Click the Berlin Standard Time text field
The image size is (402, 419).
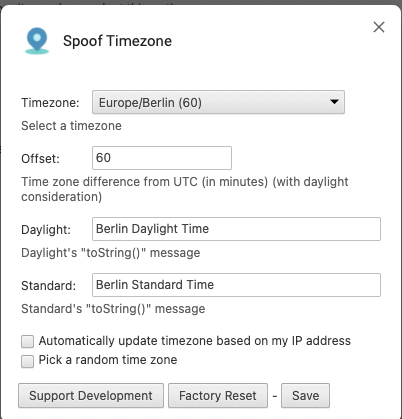click(236, 285)
